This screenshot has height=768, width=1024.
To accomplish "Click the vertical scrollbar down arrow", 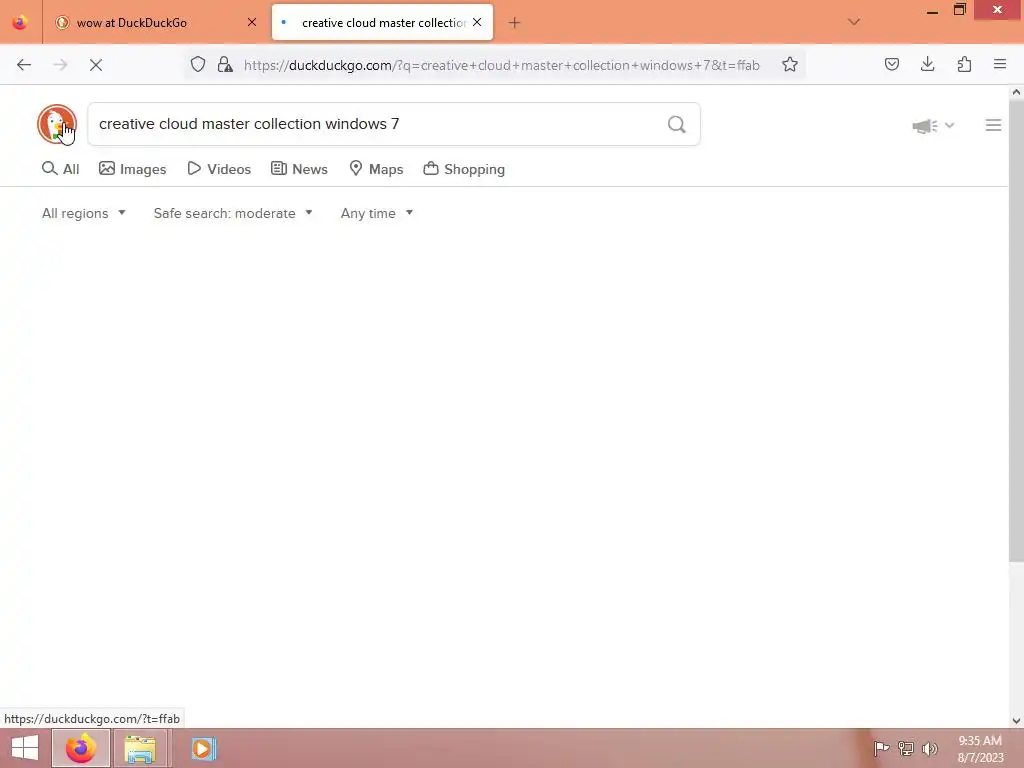I will [1016, 721].
